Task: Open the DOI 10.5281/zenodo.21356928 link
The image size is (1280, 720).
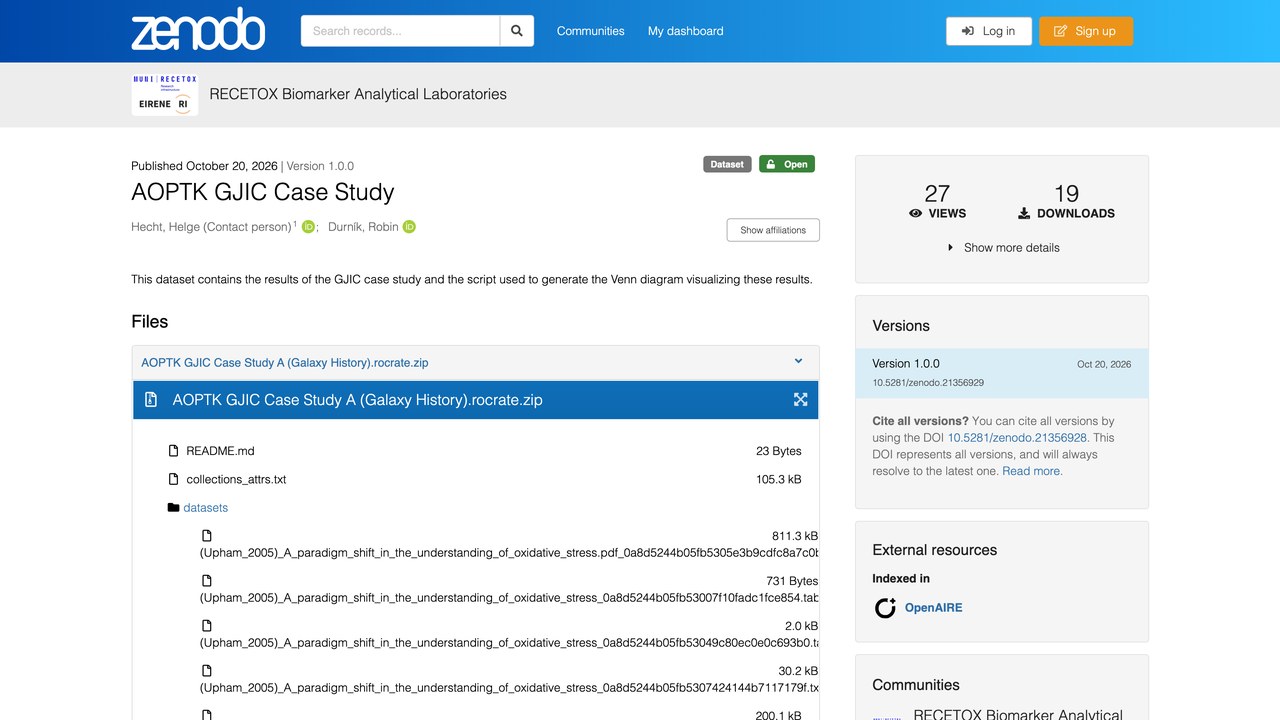Action: (x=1017, y=438)
